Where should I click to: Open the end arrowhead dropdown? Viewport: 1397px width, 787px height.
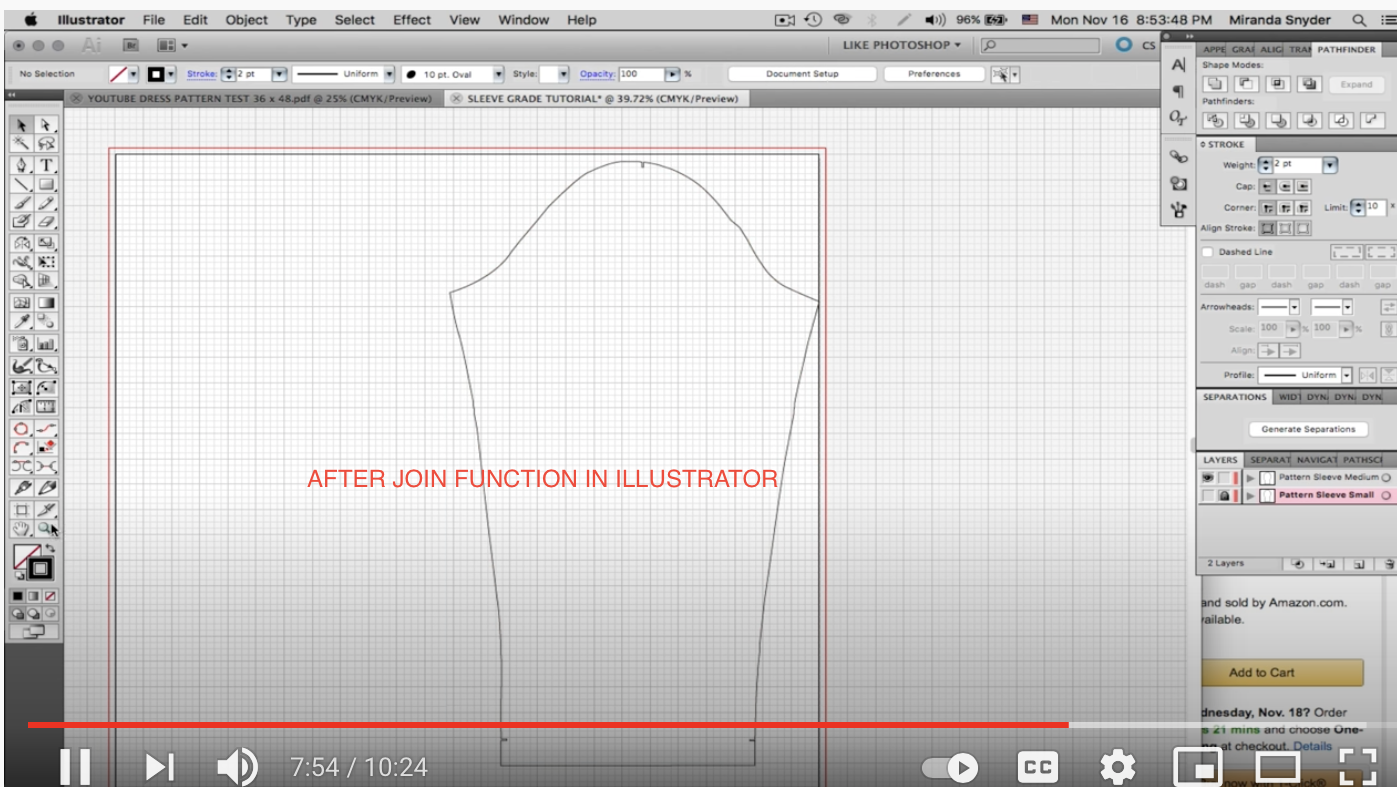(1347, 307)
